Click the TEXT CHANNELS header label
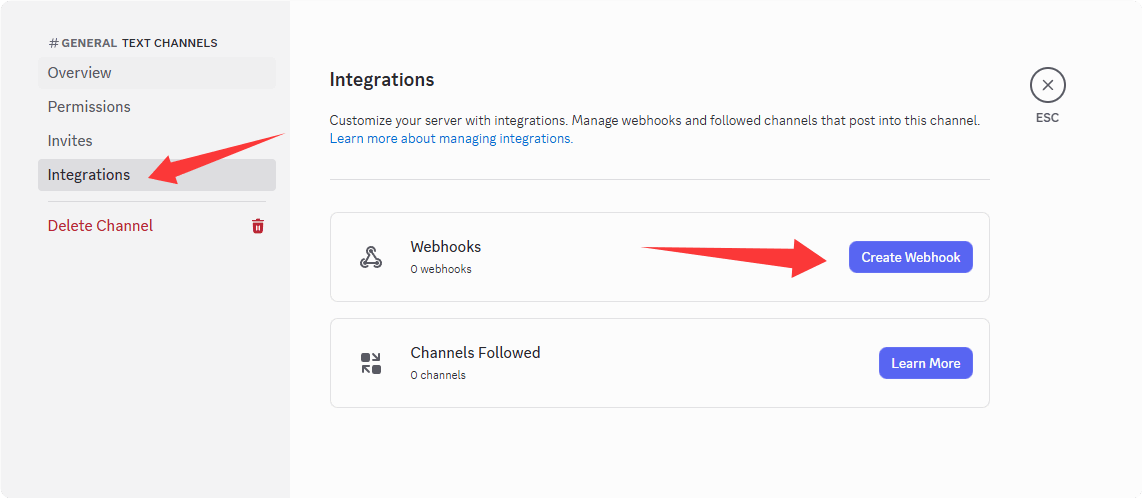The width and height of the screenshot is (1142, 498). tap(170, 43)
